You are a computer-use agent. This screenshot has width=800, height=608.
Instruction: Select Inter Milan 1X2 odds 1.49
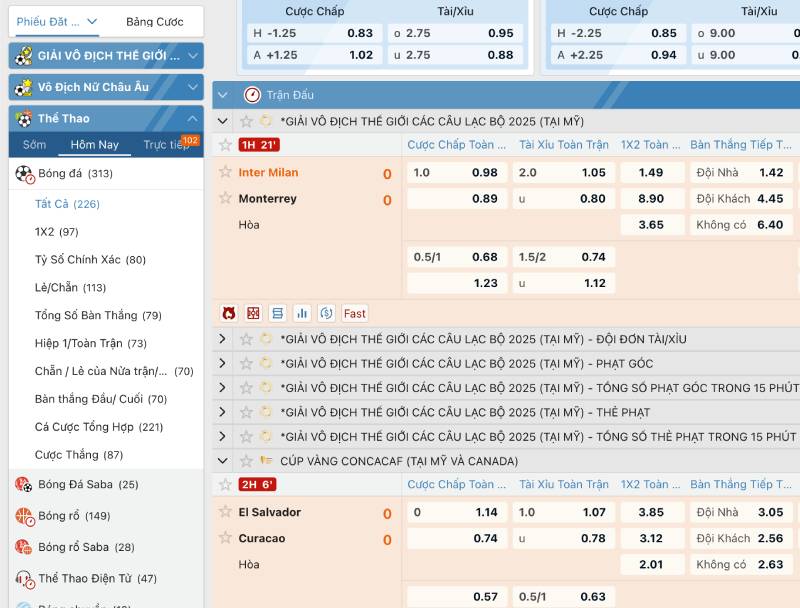tap(651, 172)
